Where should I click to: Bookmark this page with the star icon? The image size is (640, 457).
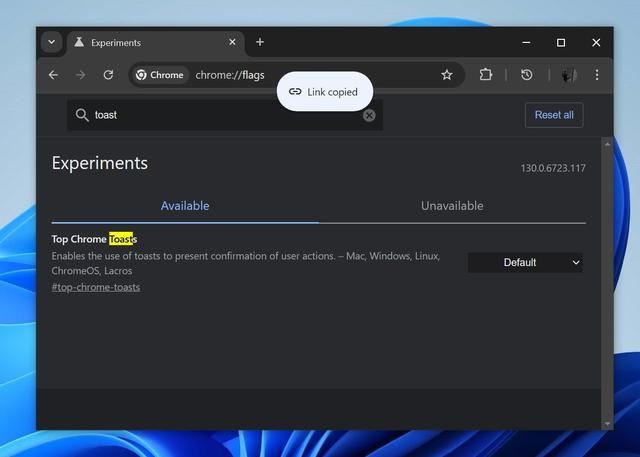click(447, 75)
